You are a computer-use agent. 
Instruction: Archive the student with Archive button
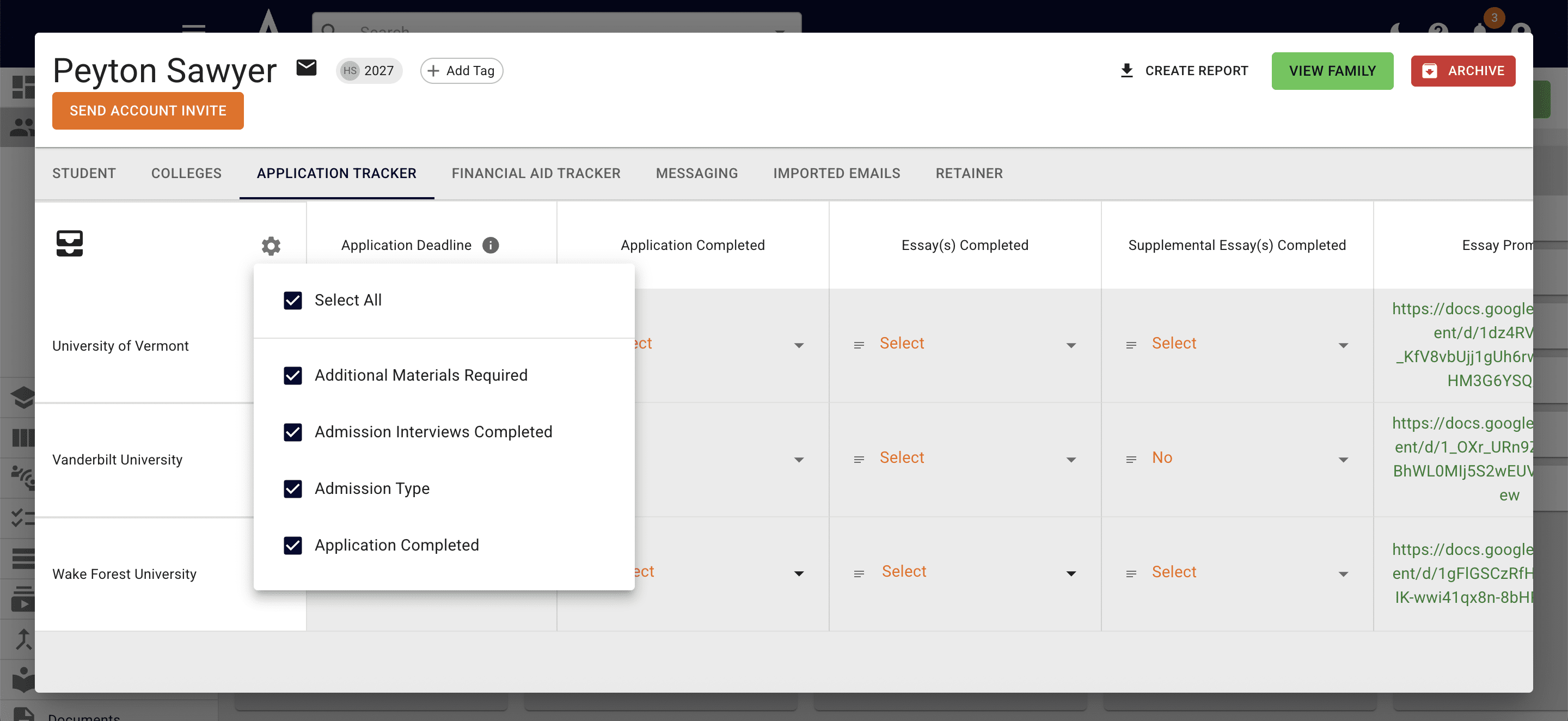[x=1463, y=71]
